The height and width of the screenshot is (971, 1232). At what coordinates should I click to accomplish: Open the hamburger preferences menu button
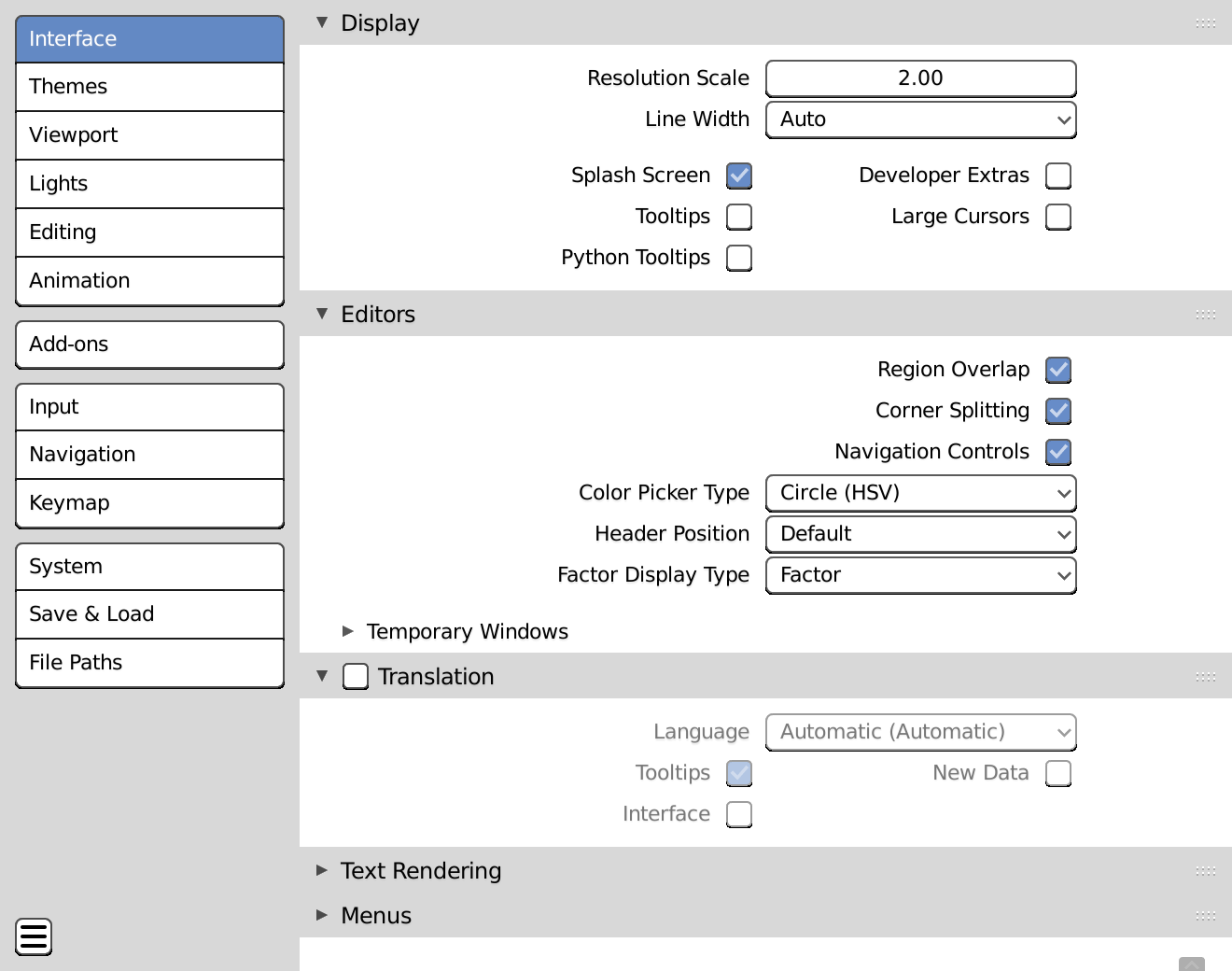point(34,936)
